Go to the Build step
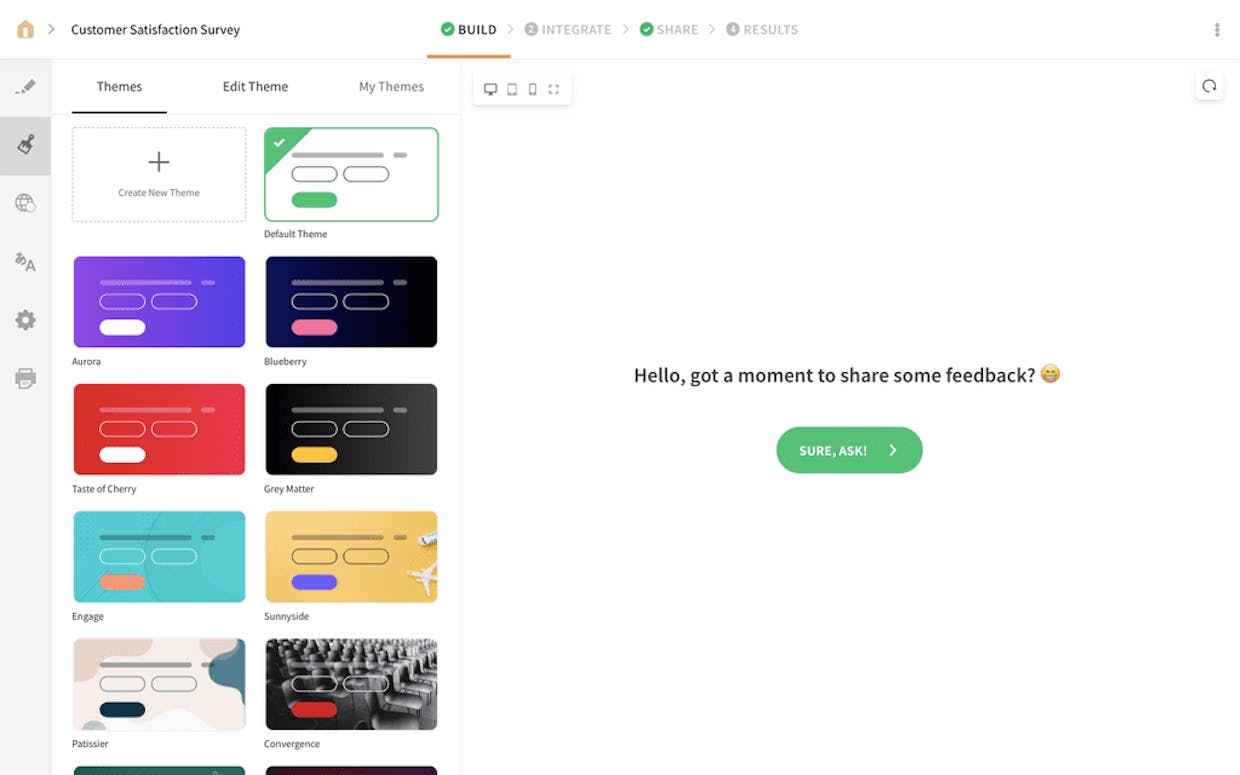Screen dimensions: 1240x775 coord(469,30)
